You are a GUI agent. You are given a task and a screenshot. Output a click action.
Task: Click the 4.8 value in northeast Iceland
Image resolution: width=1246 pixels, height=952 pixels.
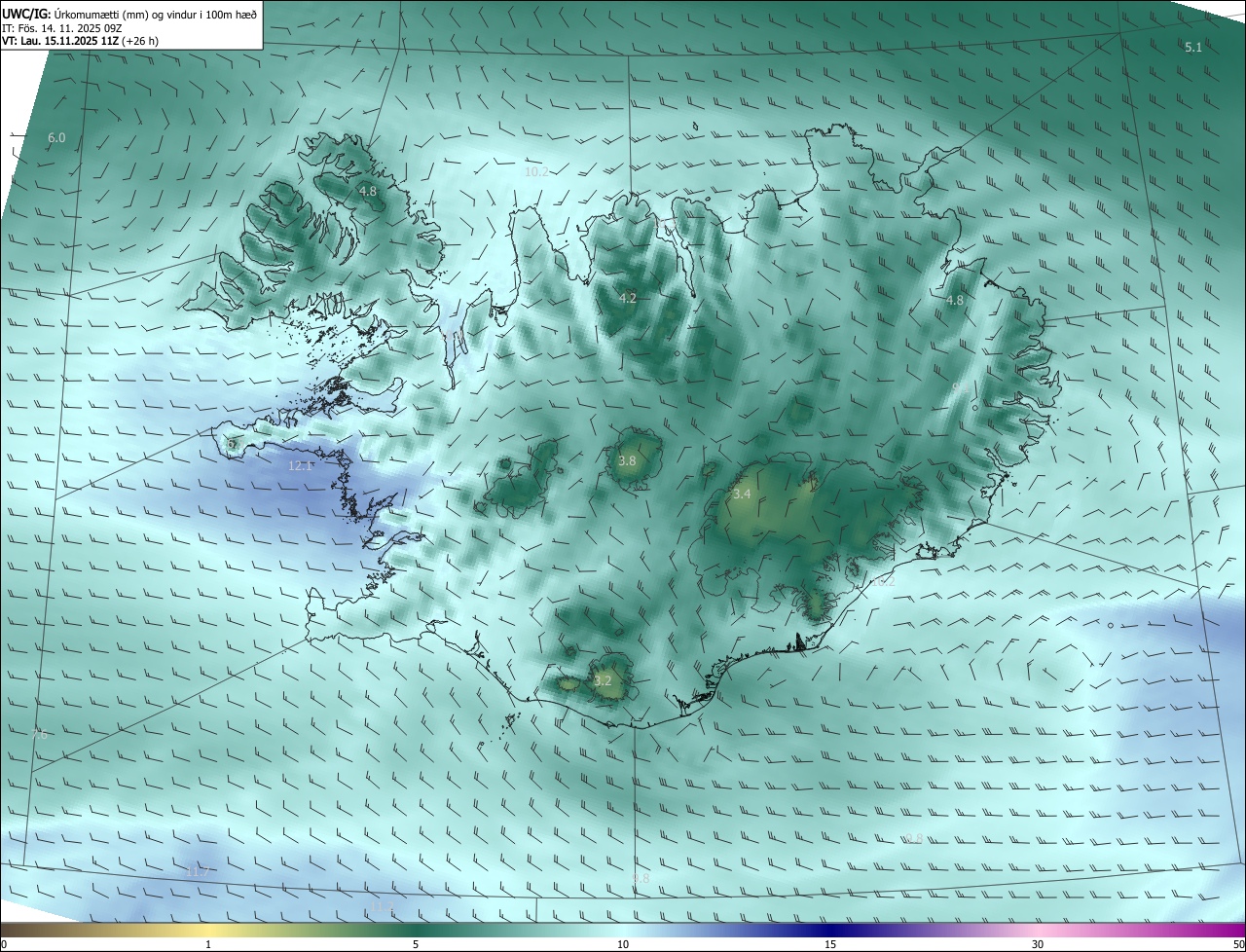[955, 301]
